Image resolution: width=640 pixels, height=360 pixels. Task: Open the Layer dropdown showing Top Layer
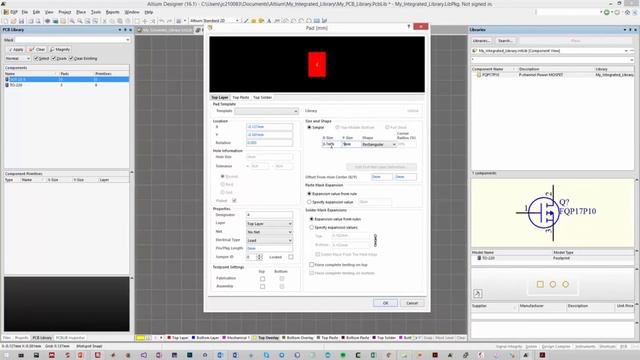pyautogui.click(x=269, y=224)
